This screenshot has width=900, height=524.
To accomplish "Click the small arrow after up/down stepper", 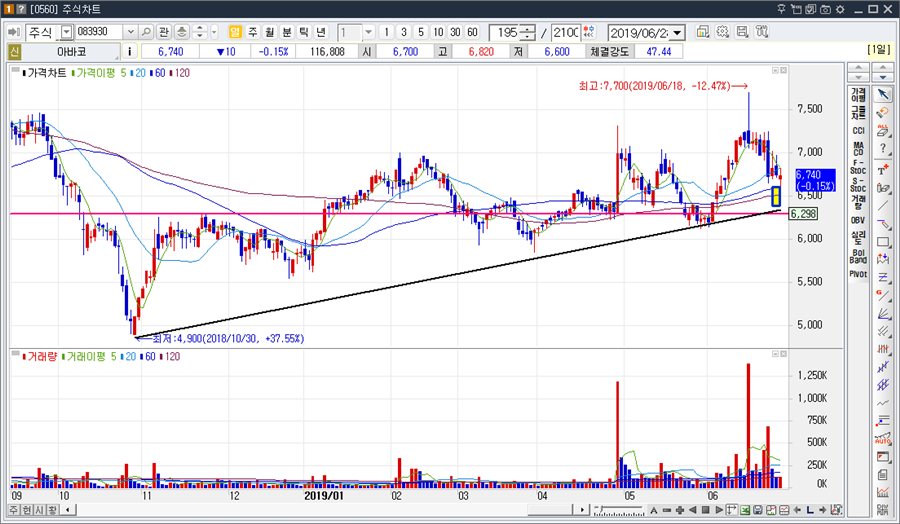I will tap(214, 32).
